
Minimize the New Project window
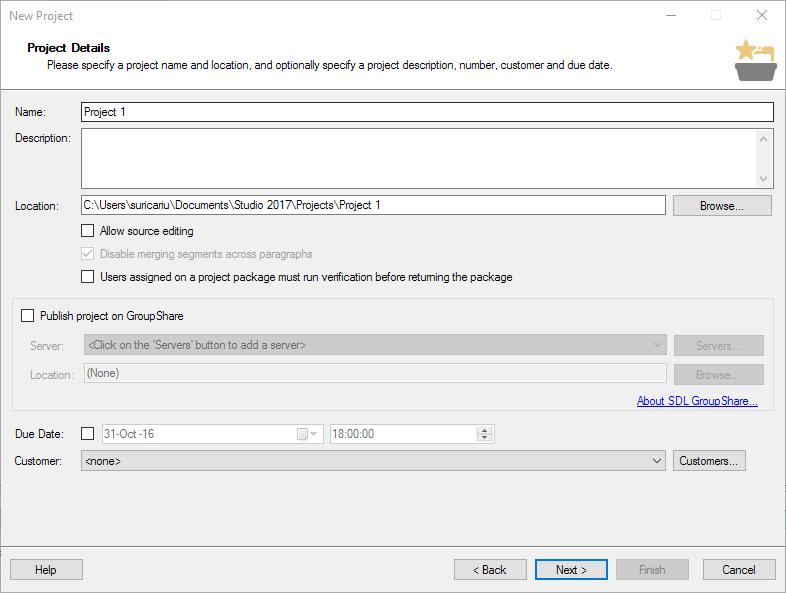671,16
